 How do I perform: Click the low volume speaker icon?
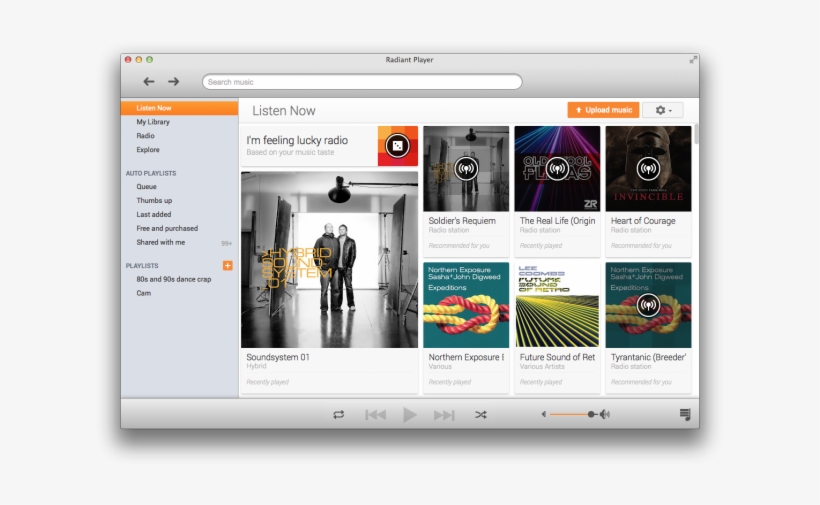(x=544, y=414)
